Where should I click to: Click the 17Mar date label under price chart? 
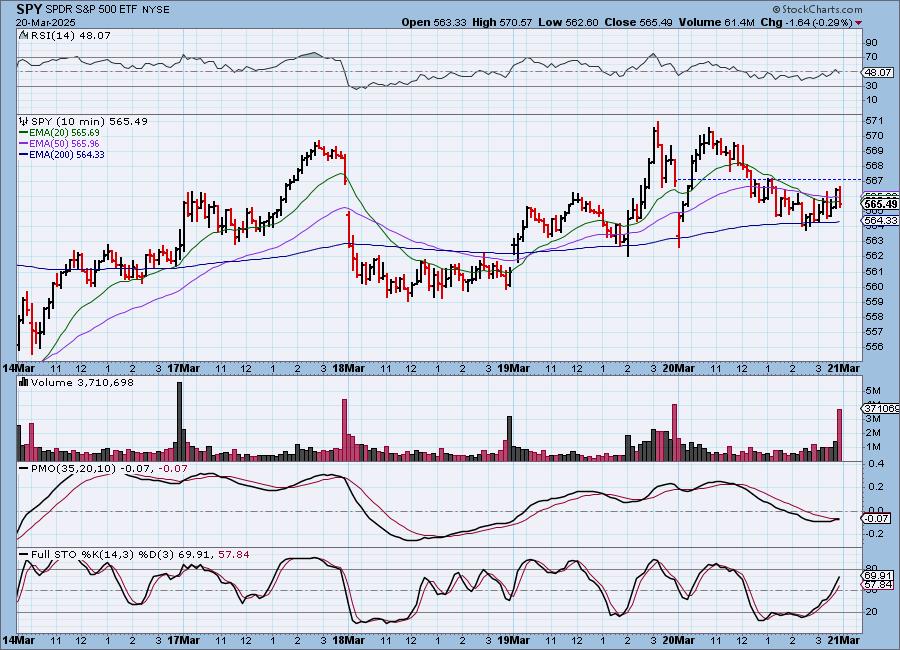tap(184, 368)
